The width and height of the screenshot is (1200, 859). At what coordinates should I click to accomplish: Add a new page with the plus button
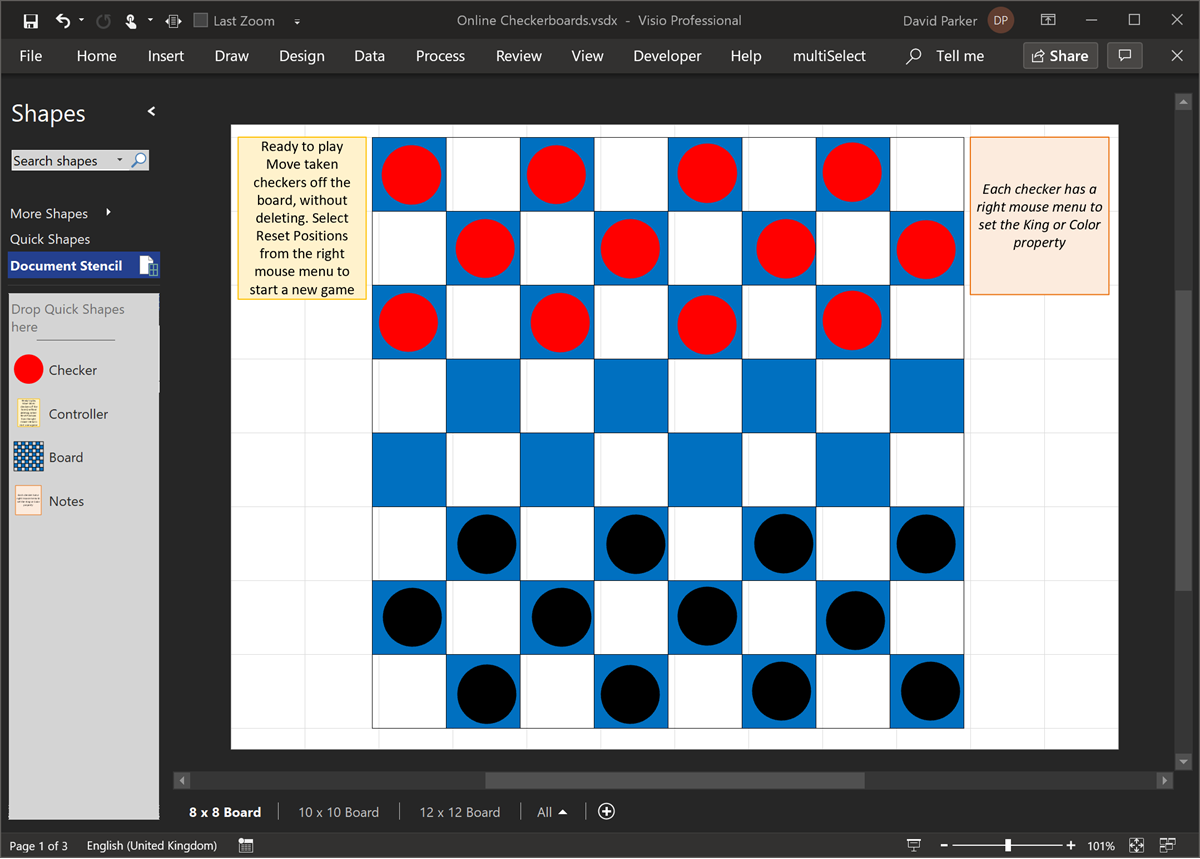[x=606, y=811]
